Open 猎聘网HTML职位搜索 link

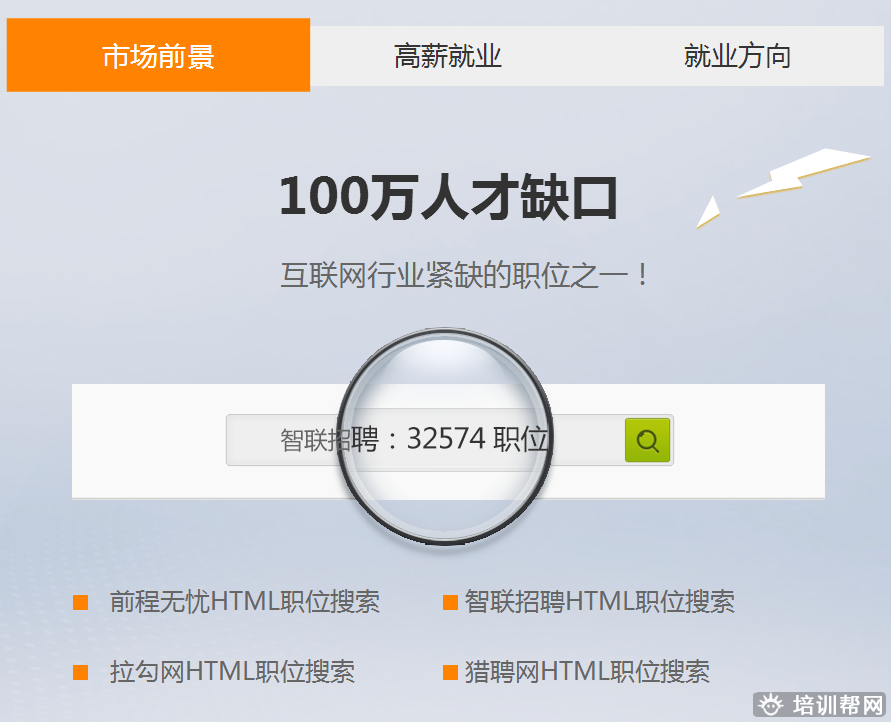[587, 671]
